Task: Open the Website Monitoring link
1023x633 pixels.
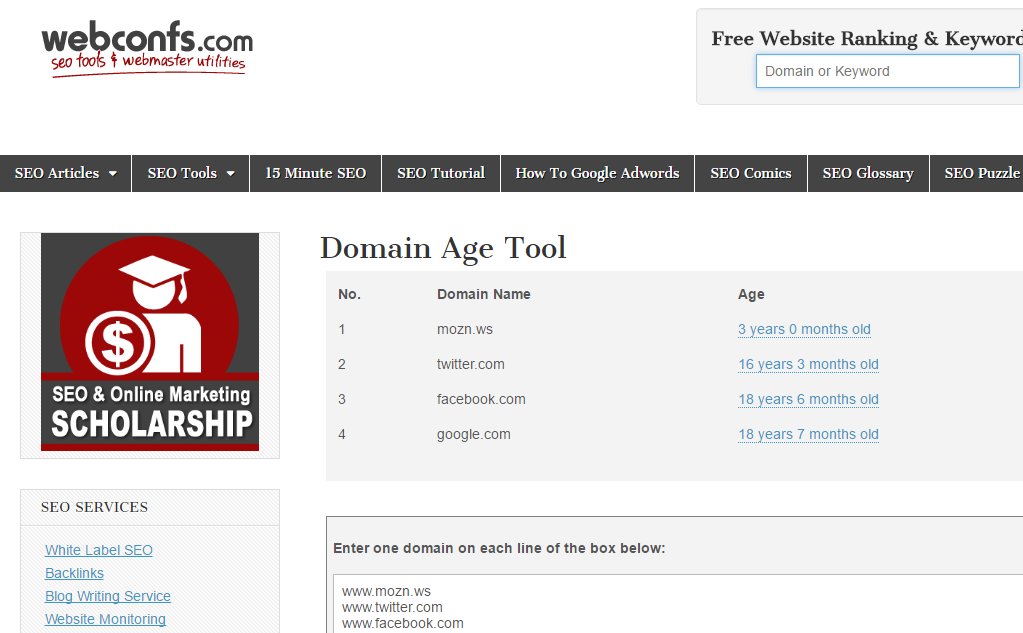Action: coord(105,619)
